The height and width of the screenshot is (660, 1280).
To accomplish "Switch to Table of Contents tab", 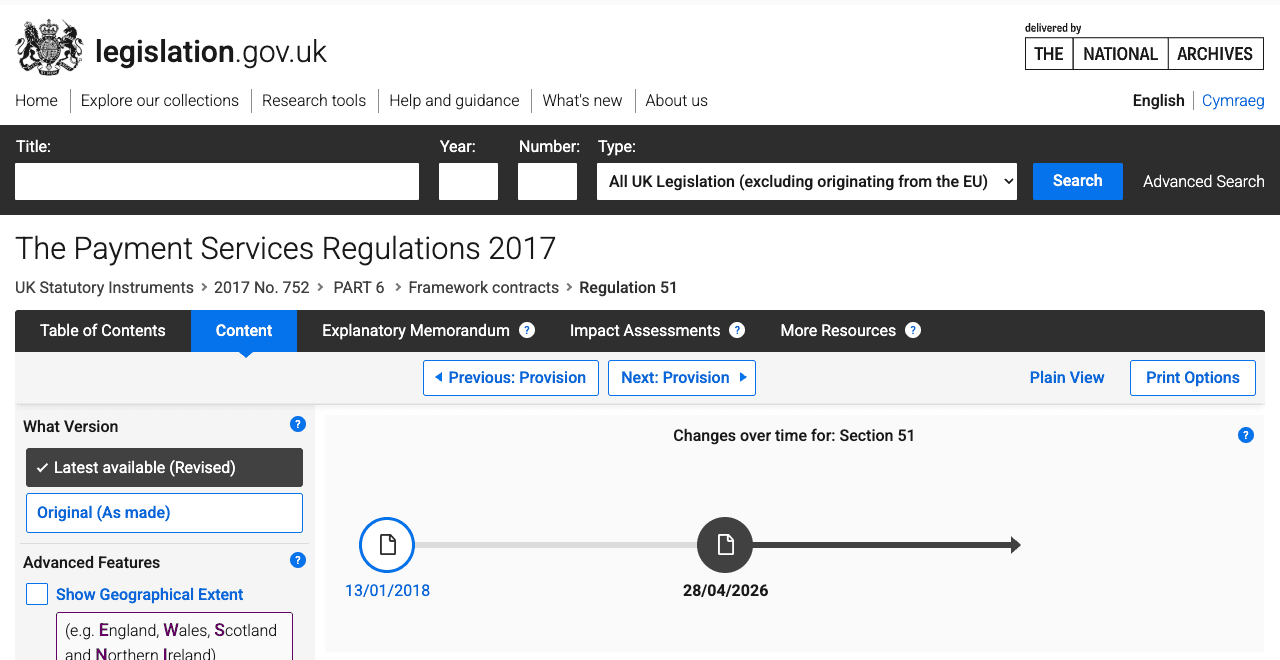I will tap(103, 331).
